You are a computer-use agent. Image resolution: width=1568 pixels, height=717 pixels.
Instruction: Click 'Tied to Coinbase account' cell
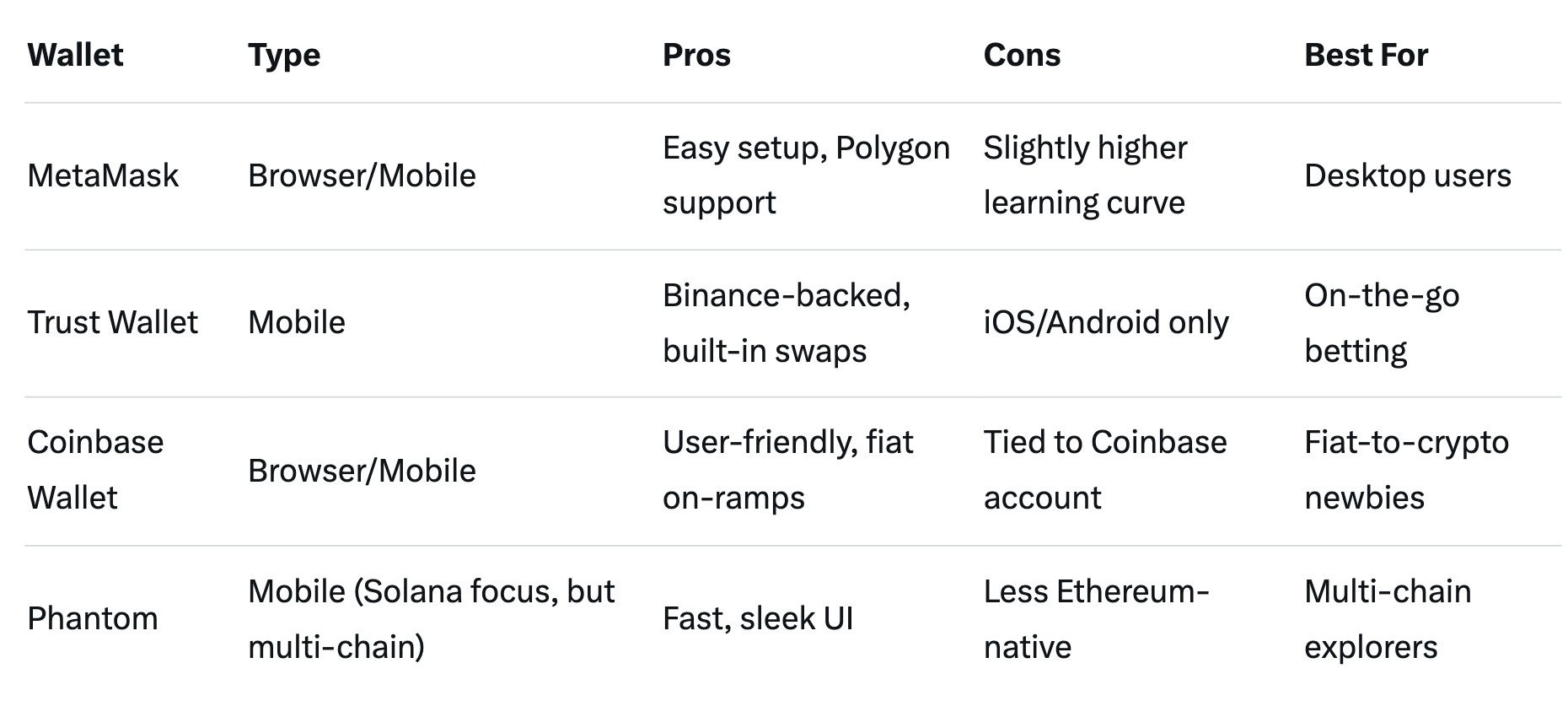(x=1104, y=470)
